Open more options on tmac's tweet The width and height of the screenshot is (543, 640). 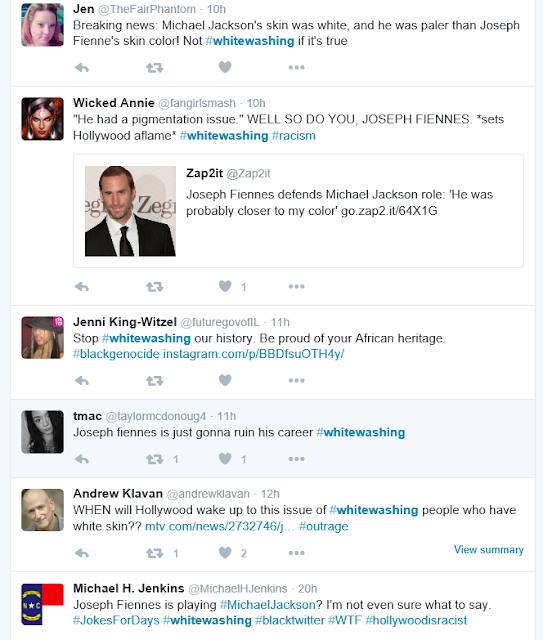point(296,459)
